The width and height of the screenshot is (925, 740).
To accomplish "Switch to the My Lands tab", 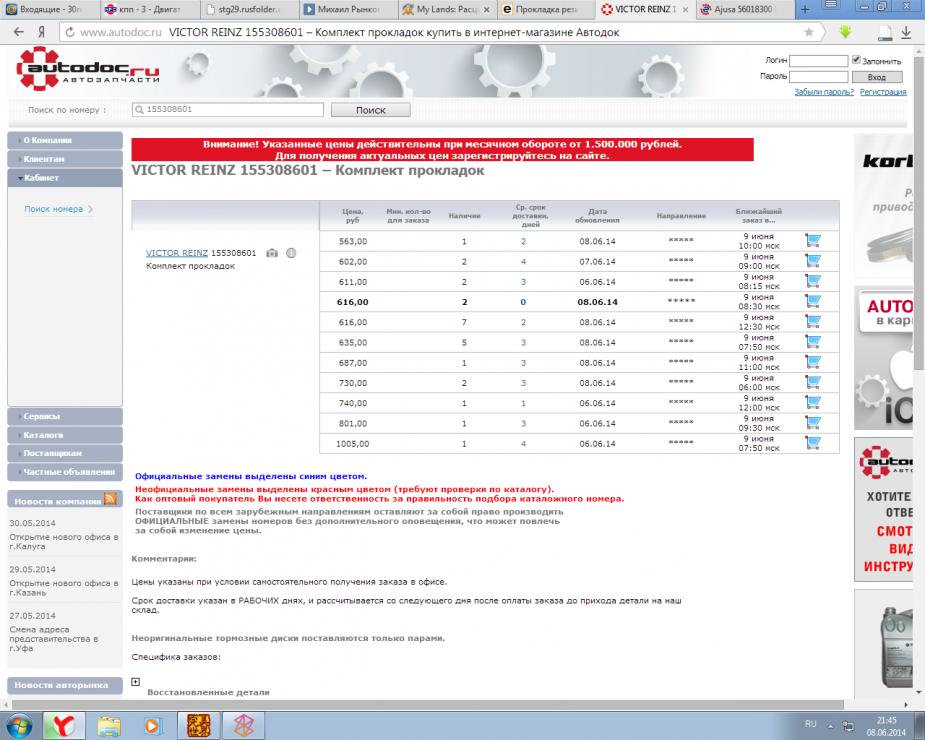I will (x=447, y=9).
